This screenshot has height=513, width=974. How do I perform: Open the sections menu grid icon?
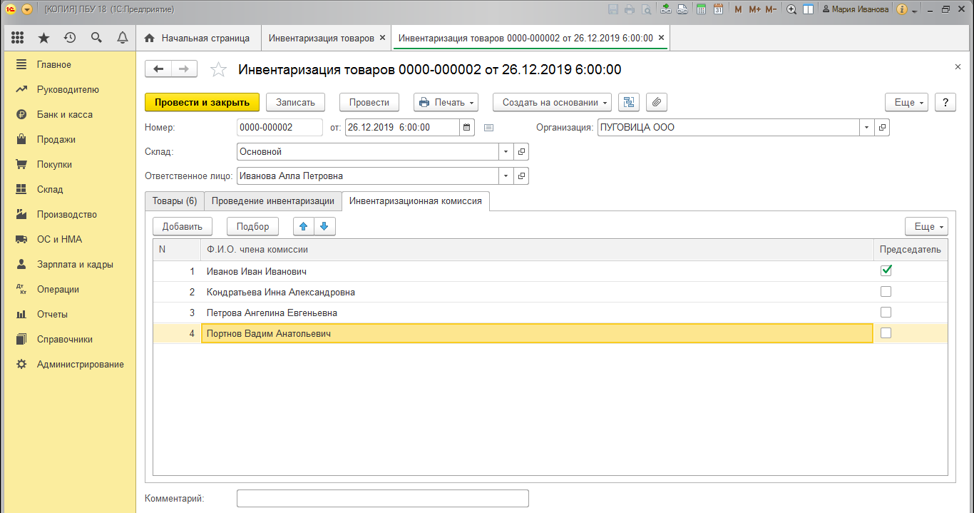coord(17,38)
